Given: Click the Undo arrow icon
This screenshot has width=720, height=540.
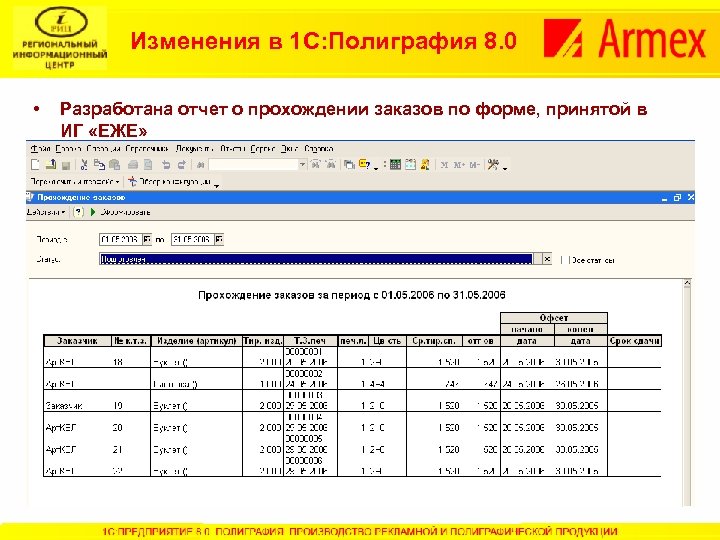Looking at the screenshot, I should pyautogui.click(x=166, y=165).
